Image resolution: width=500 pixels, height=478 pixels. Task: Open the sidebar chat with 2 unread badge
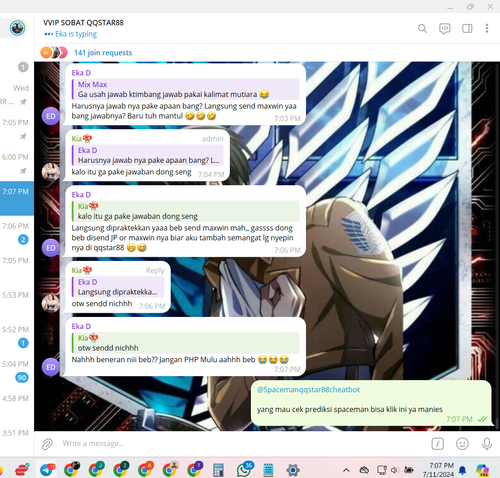17,233
